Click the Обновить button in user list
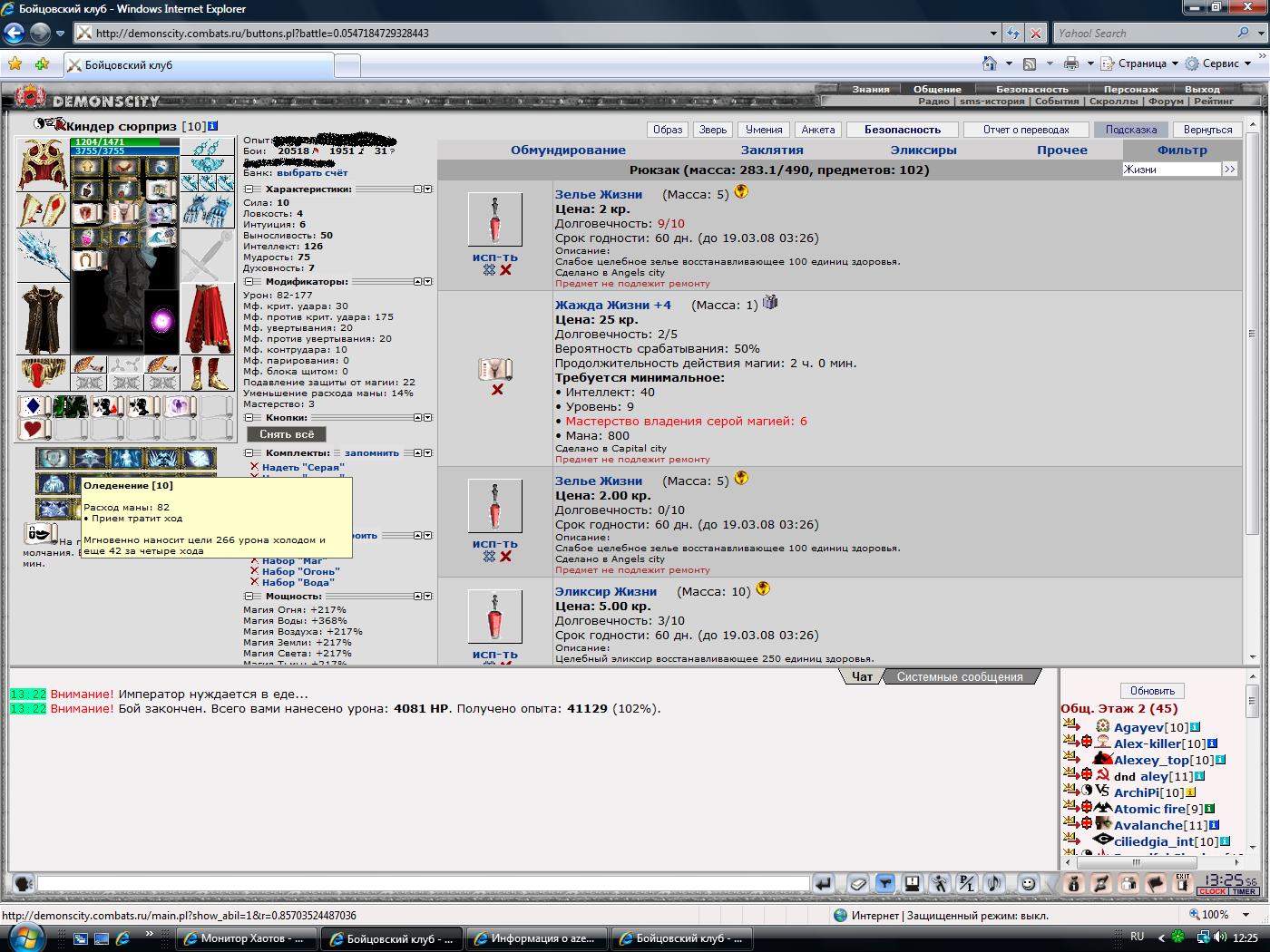The width and height of the screenshot is (1270, 952). (x=1152, y=691)
